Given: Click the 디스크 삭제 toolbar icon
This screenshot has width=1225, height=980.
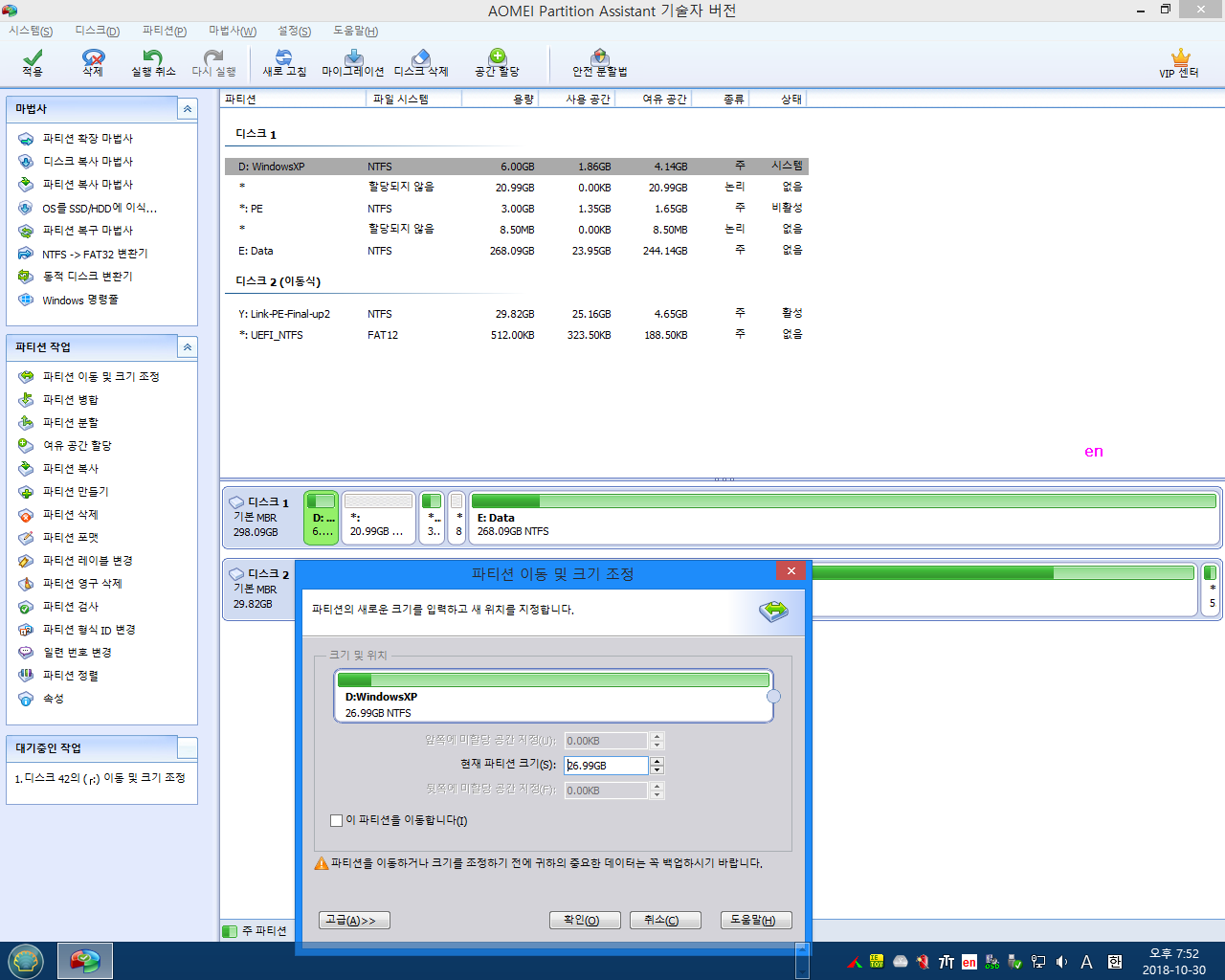Looking at the screenshot, I should pyautogui.click(x=421, y=63).
